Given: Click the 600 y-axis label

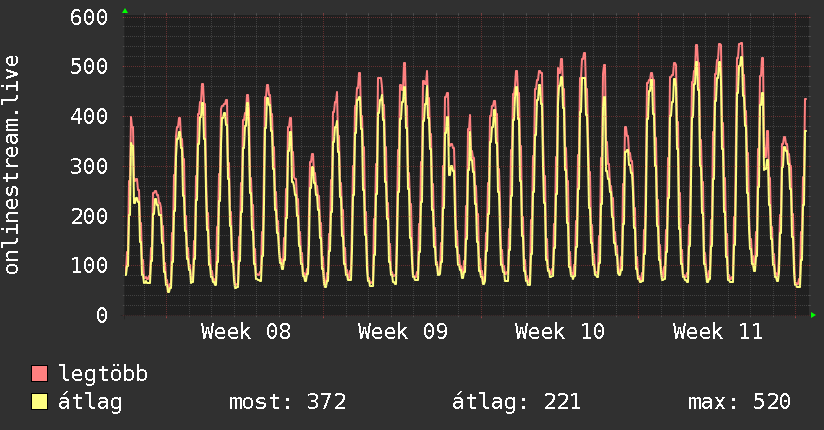Looking at the screenshot, I should 89,17.
